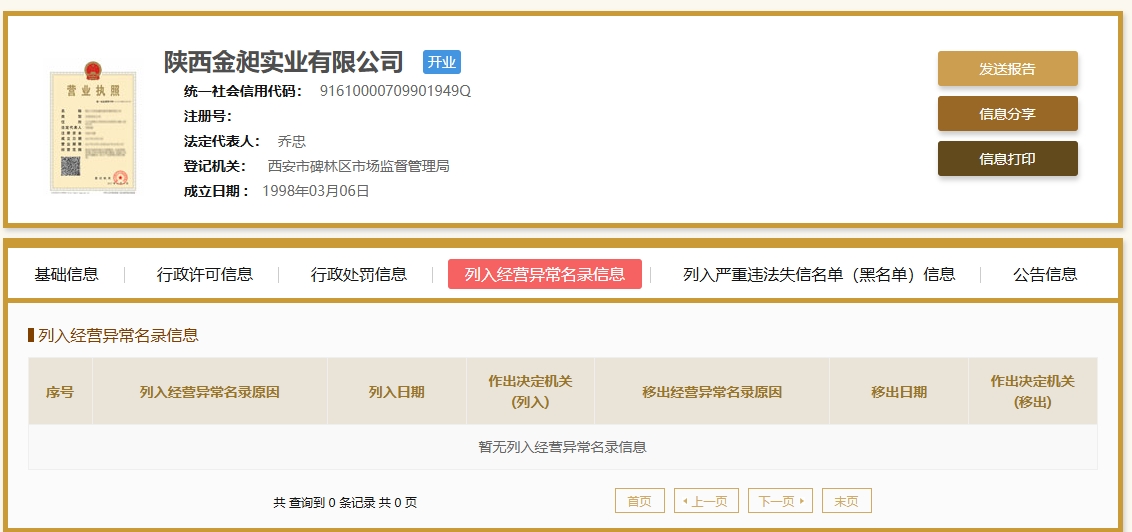Screen dimensions: 1132x532
Task: Click the 注册号 label
Action: (208, 116)
